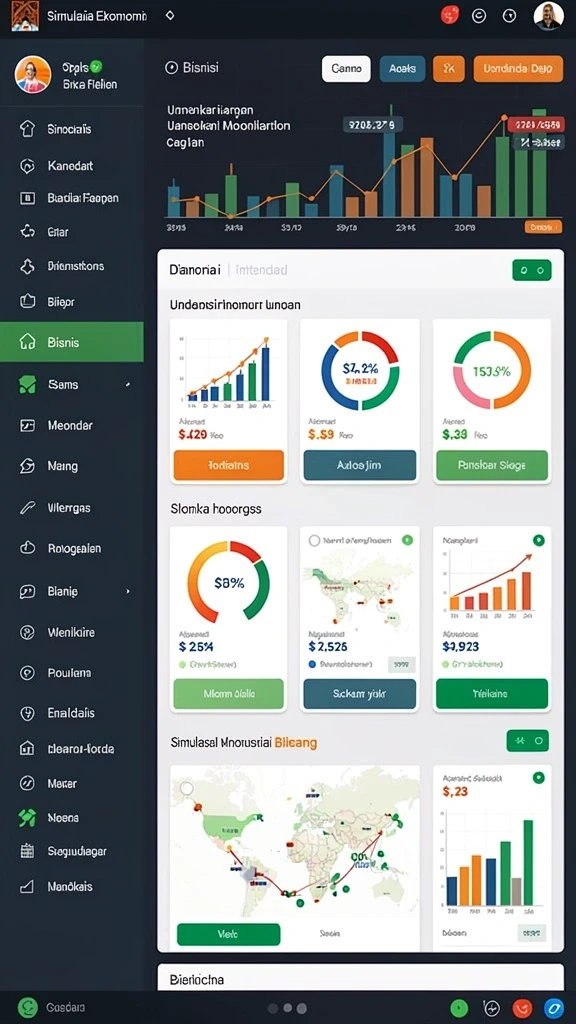Click the red notification icon in header
This screenshot has width=576, height=1024.
pyautogui.click(x=450, y=15)
